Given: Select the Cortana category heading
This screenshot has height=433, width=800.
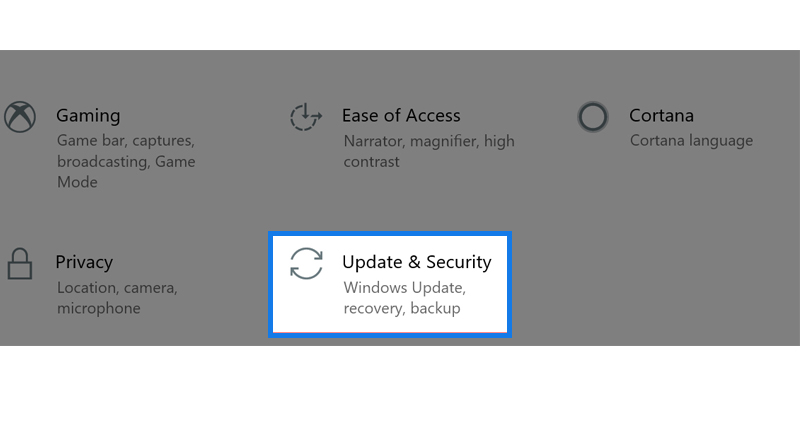Looking at the screenshot, I should coord(661,116).
